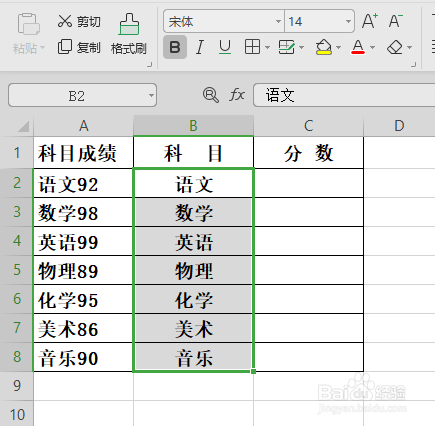Viewport: 435px width, 426px height.
Task: Increase font size with A+ icon
Action: [x=370, y=21]
